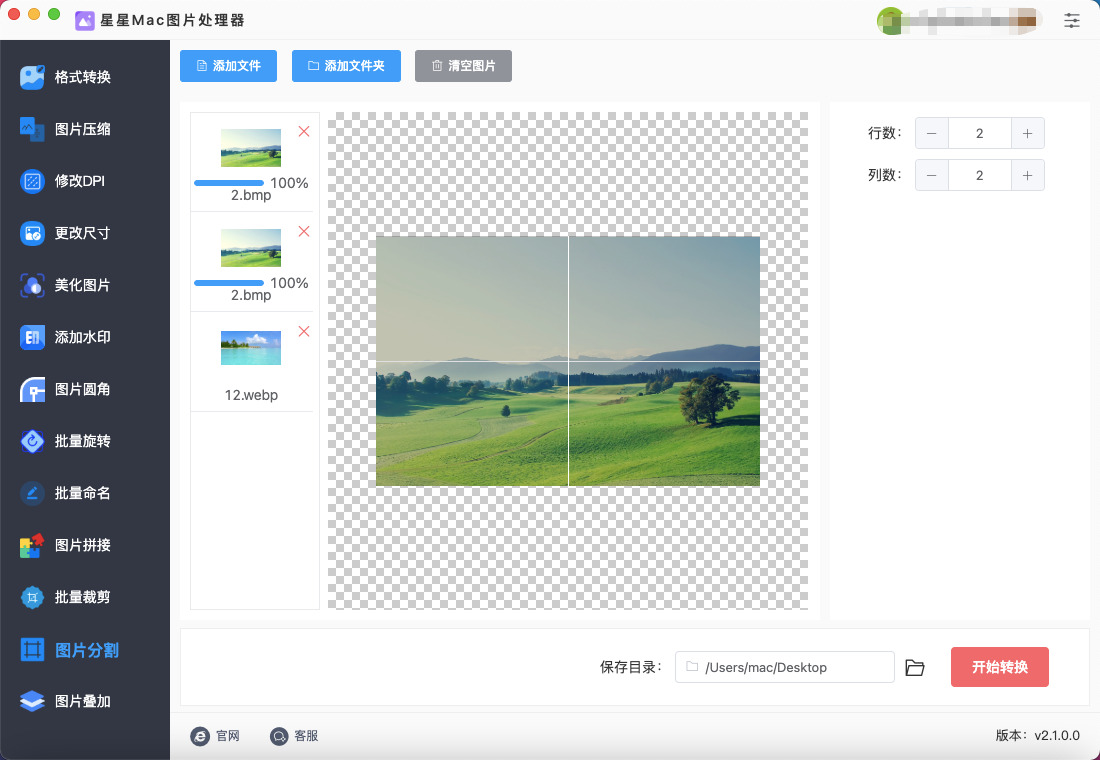Select the 12.webp beach thumbnail

click(251, 348)
